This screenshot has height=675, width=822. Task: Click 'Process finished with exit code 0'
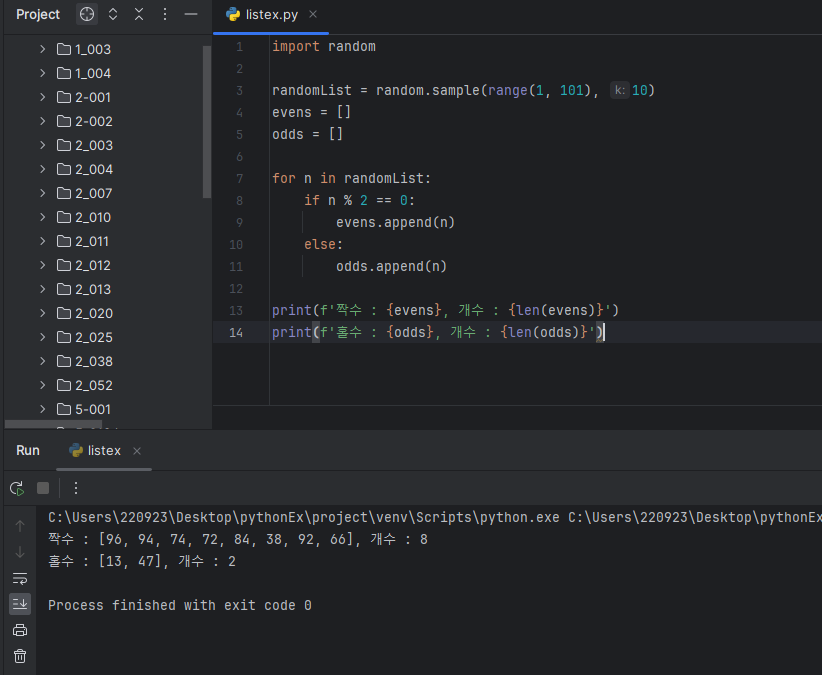[x=180, y=605]
